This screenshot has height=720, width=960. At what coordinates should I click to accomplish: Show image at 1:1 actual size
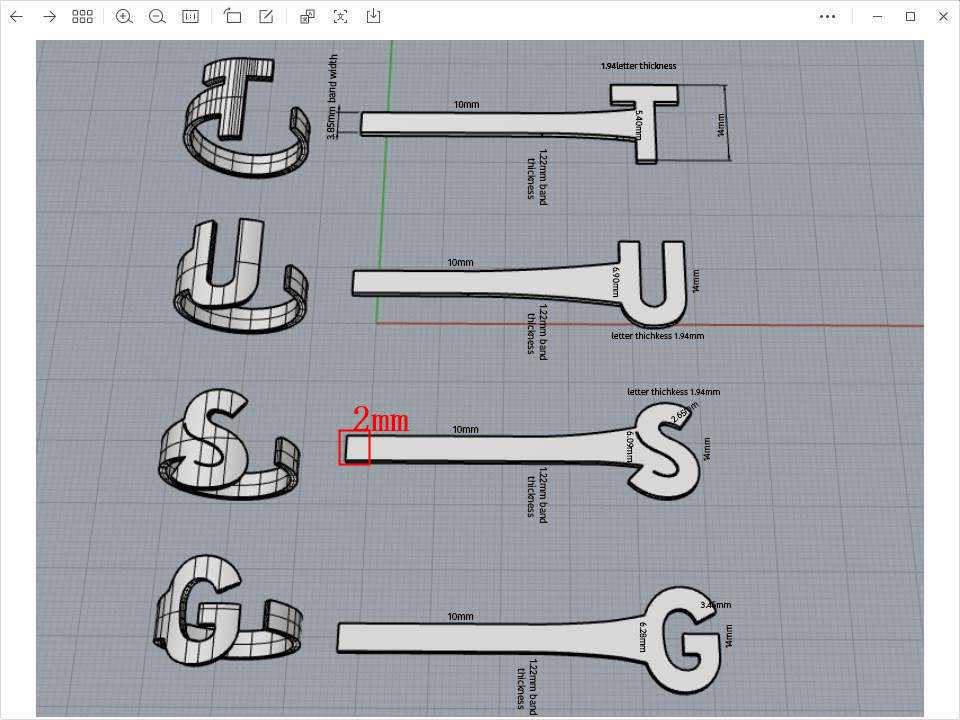[x=190, y=17]
